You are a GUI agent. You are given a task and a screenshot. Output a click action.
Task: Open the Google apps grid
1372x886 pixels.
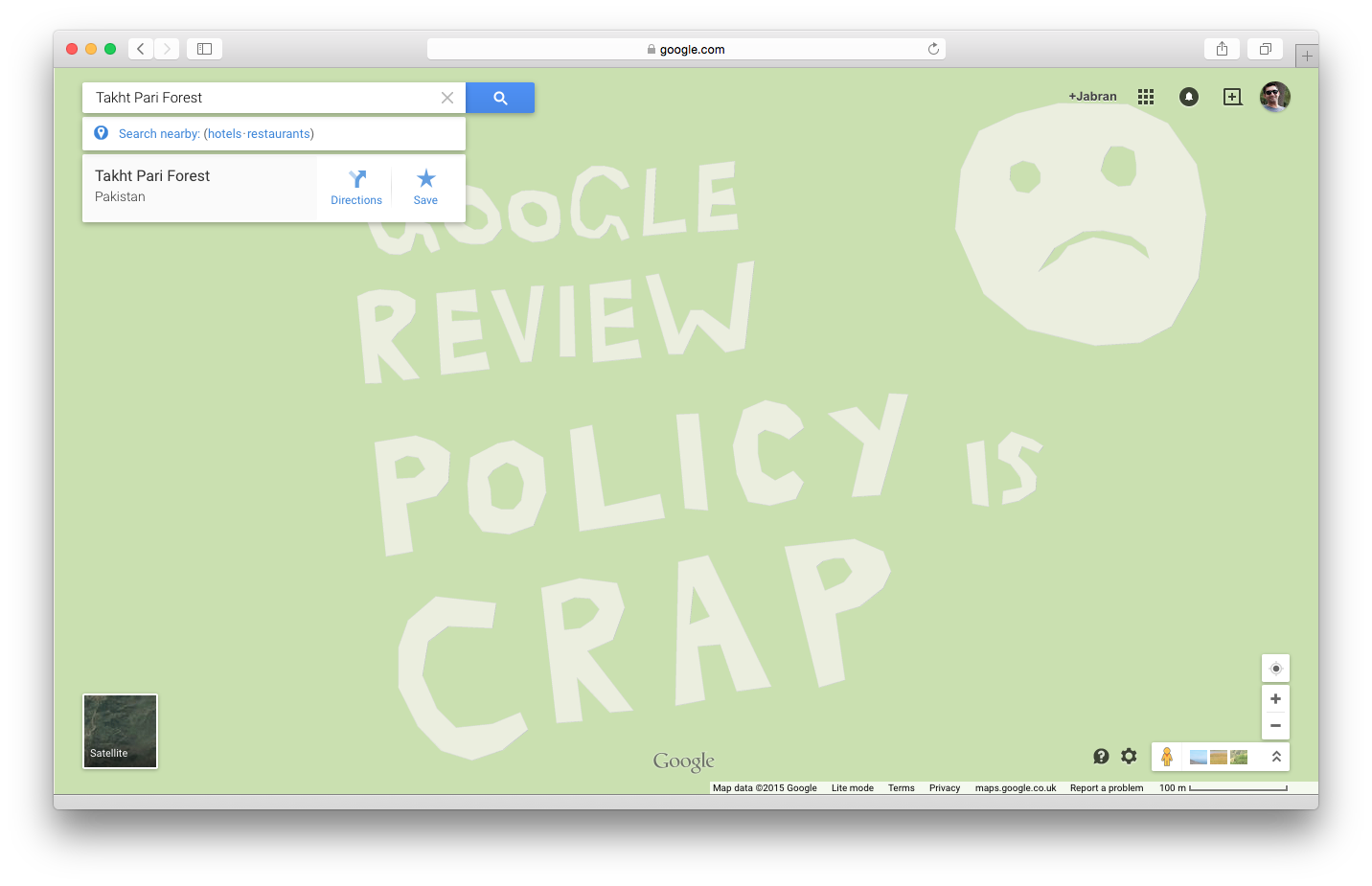click(1146, 97)
